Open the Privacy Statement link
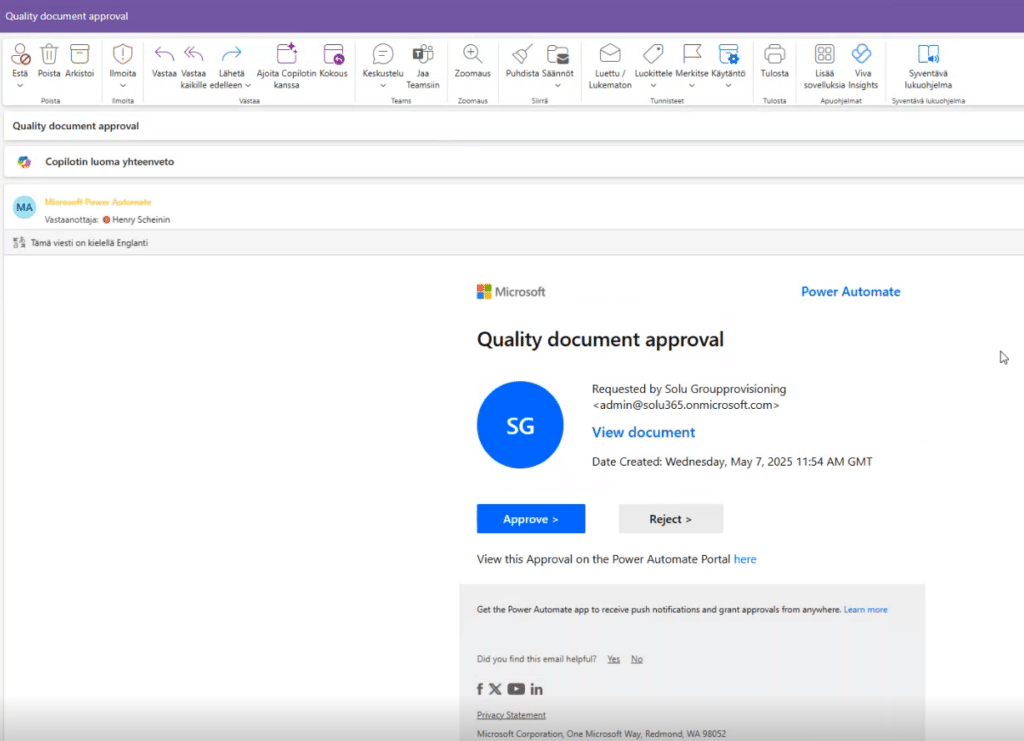The width and height of the screenshot is (1024, 741). [x=511, y=716]
